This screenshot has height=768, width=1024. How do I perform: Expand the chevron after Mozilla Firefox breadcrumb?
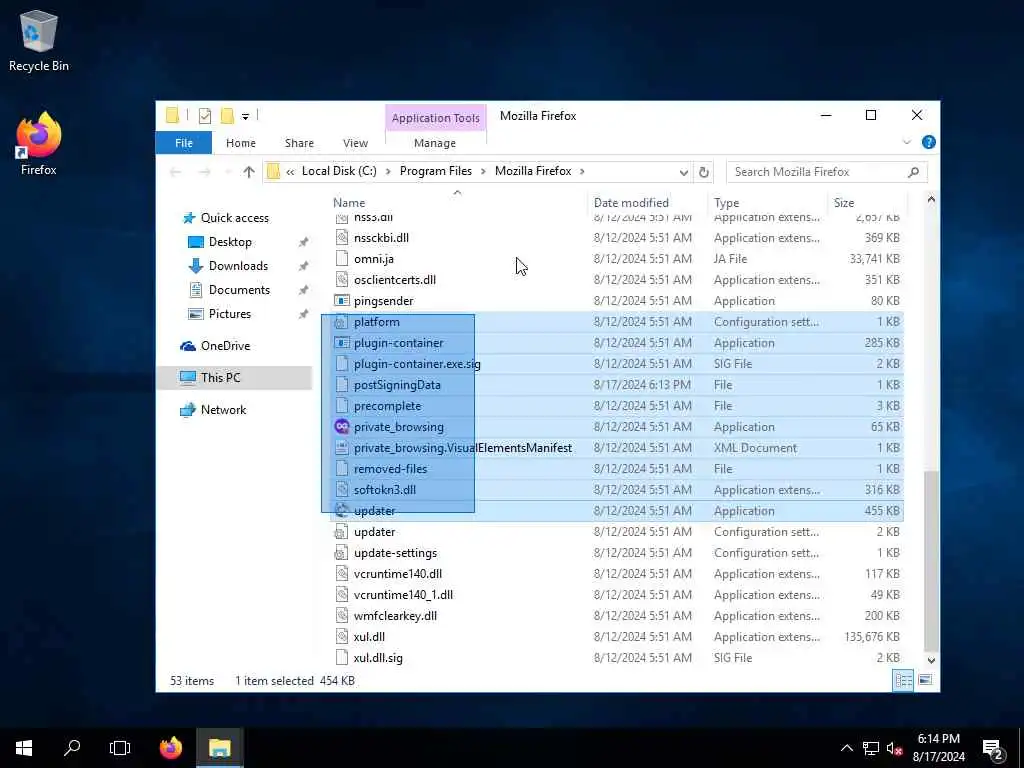click(582, 172)
